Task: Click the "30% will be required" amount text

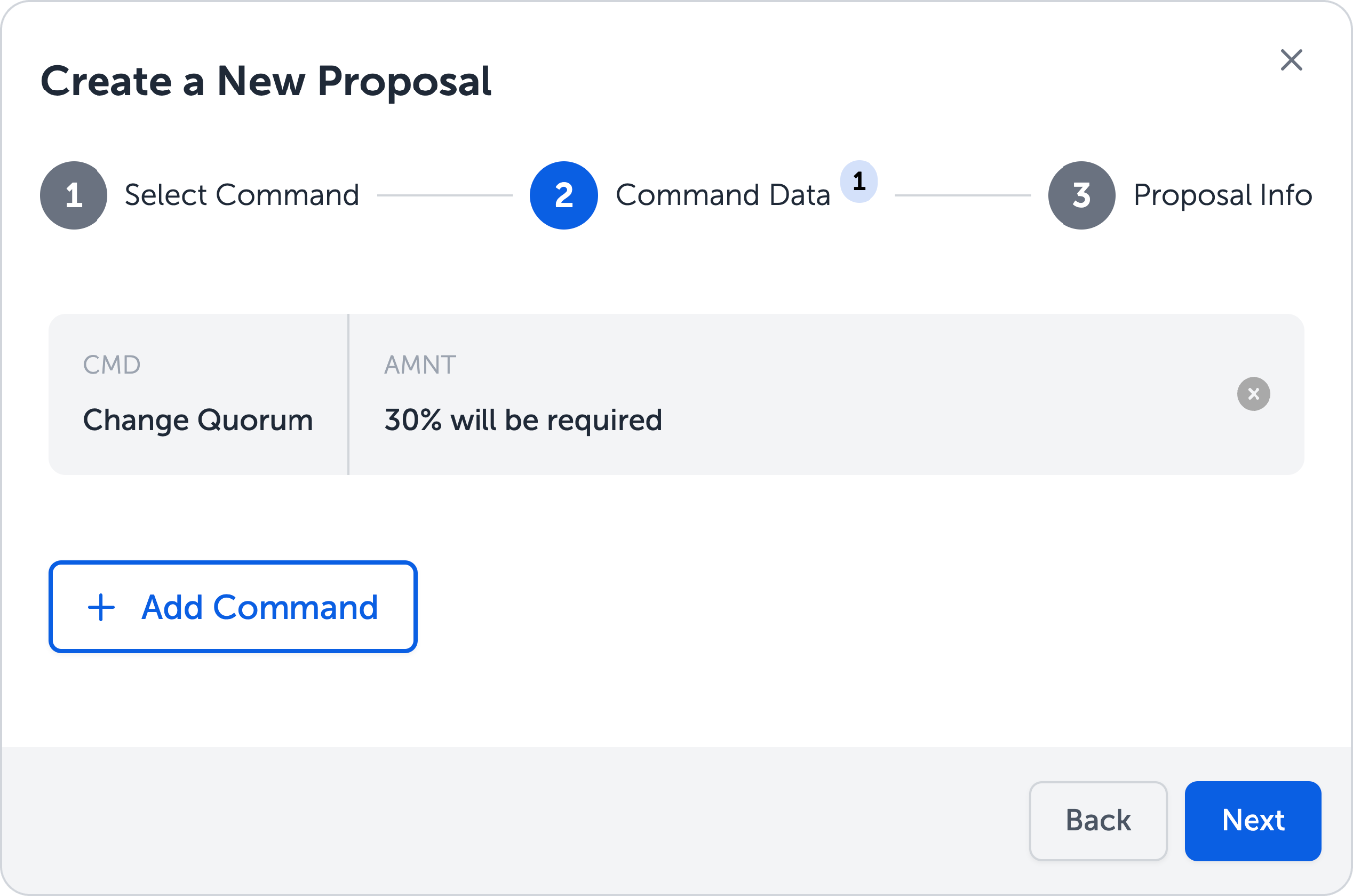Action: tap(522, 420)
